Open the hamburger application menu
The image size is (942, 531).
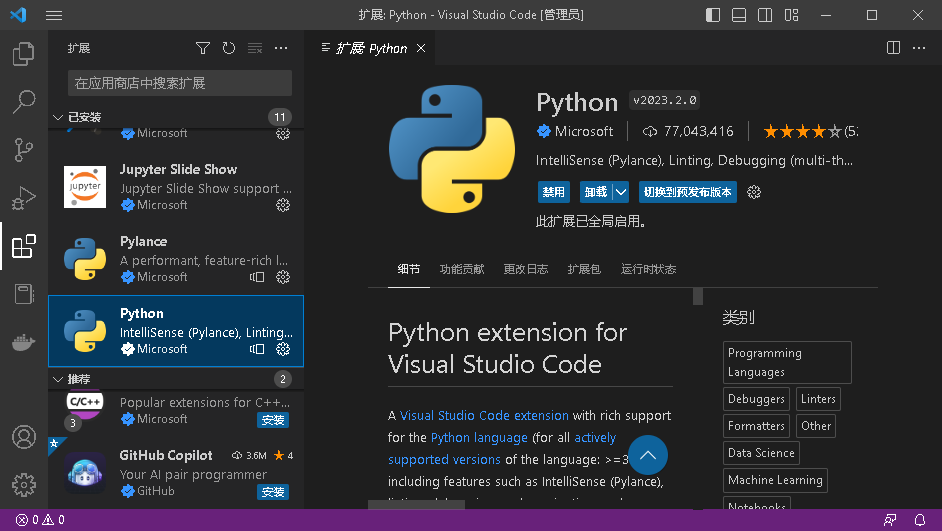[54, 15]
